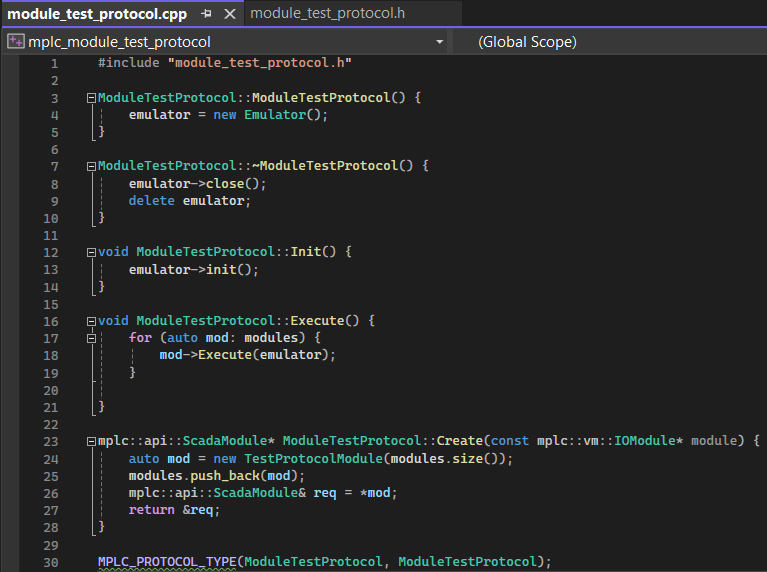
Task: Pin the module_test_protocol.cpp tab
Action: coord(206,14)
